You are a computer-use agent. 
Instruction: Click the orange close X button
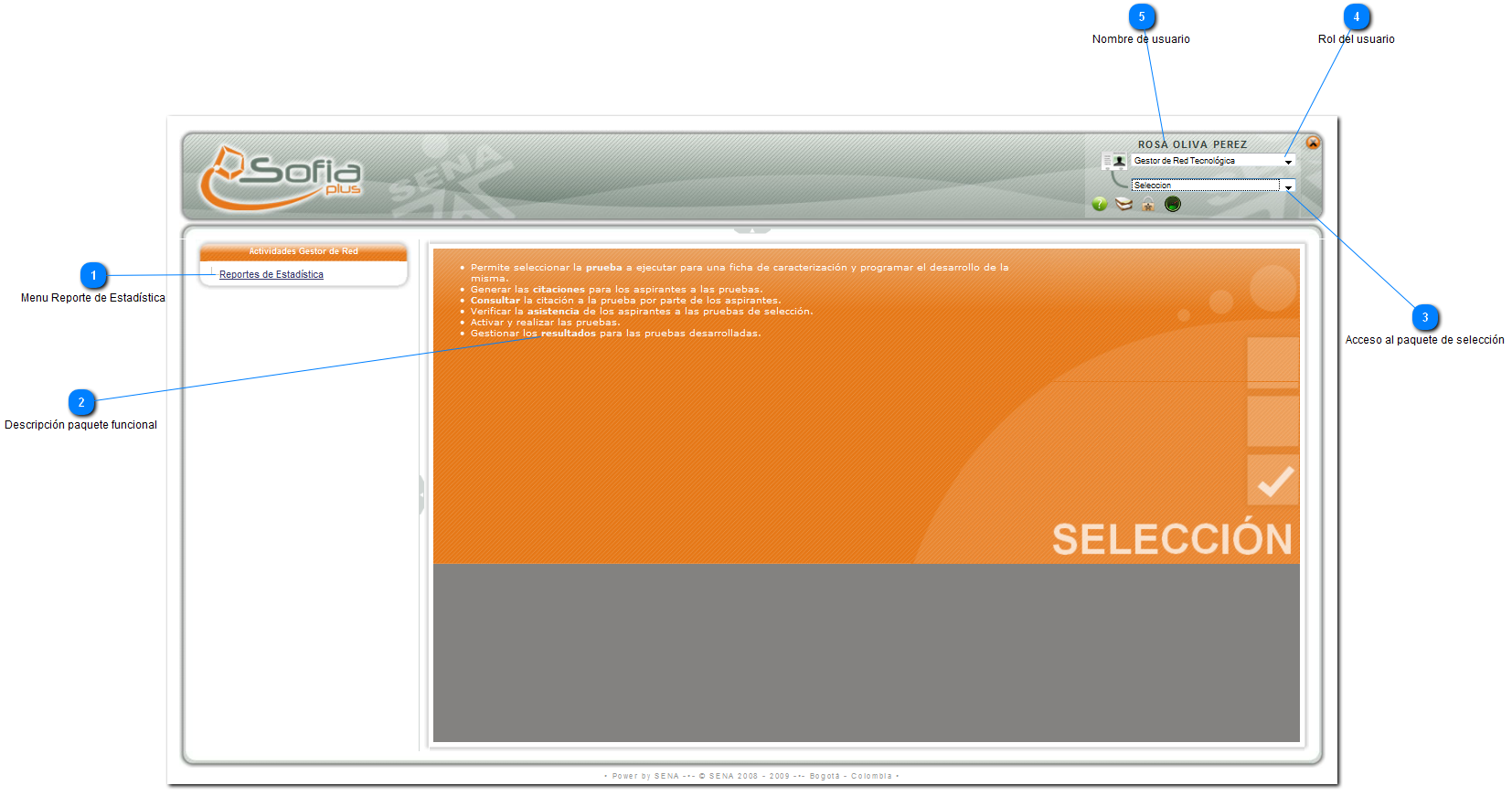pyautogui.click(x=1313, y=143)
